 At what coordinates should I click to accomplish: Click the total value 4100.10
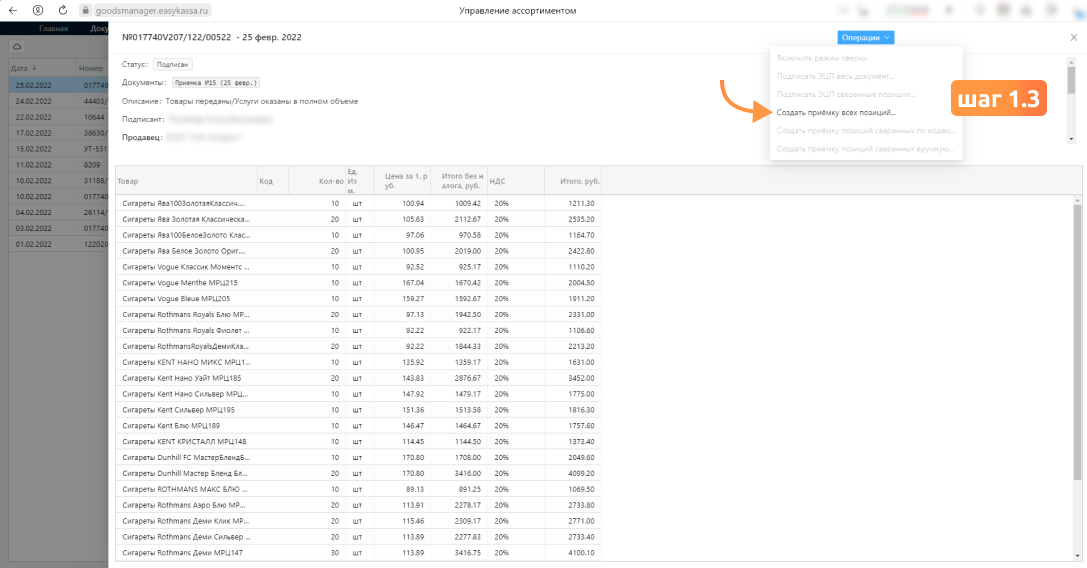581,553
